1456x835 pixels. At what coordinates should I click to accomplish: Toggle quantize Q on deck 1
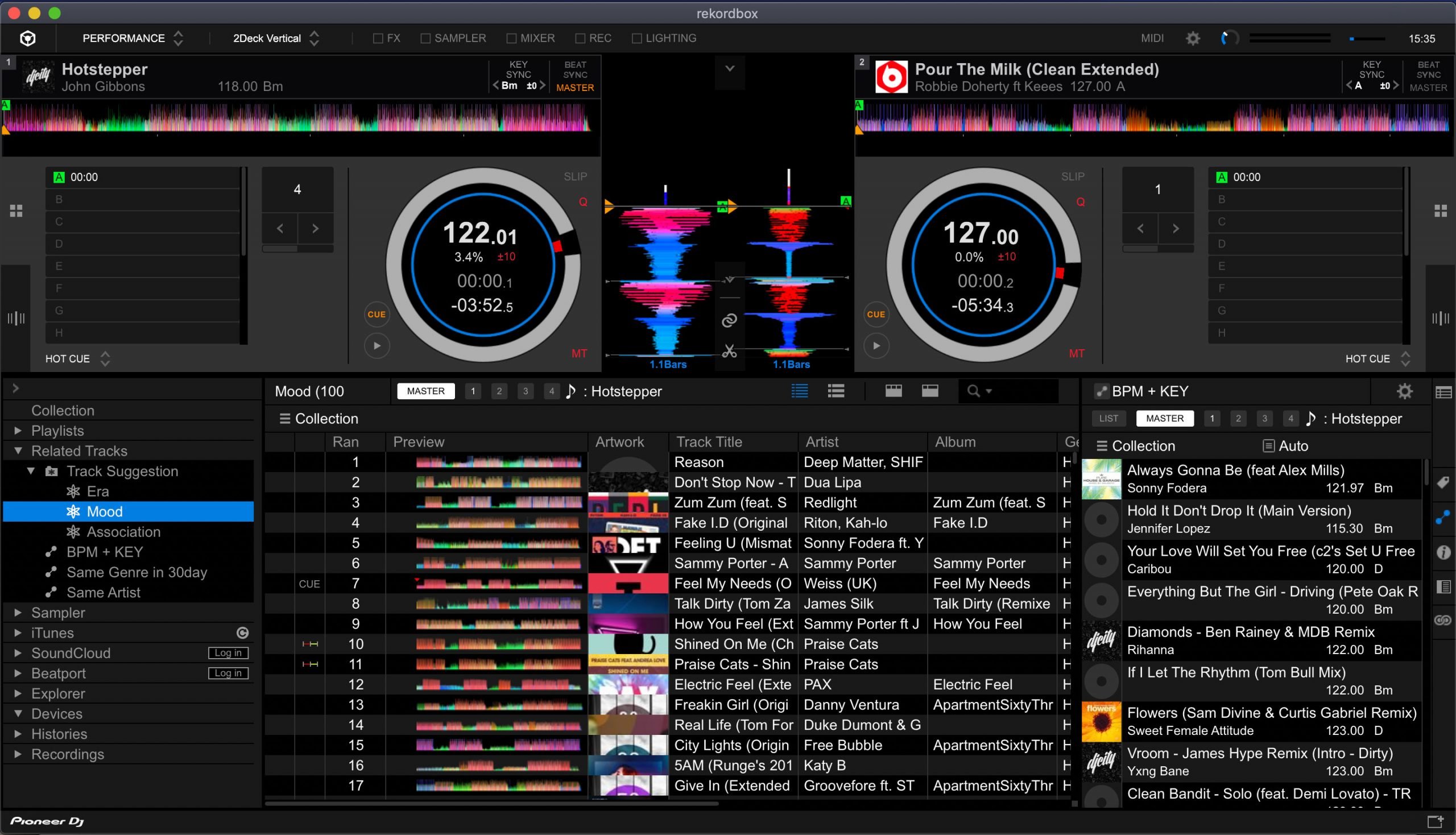(583, 202)
